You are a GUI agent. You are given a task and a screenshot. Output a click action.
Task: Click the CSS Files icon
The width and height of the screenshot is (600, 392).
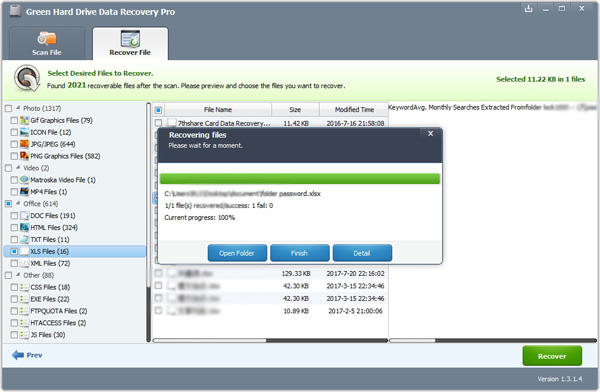(x=24, y=287)
